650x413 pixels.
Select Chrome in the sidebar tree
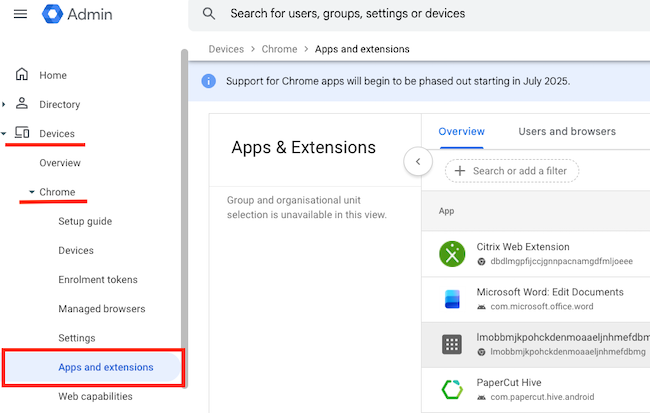[57, 192]
